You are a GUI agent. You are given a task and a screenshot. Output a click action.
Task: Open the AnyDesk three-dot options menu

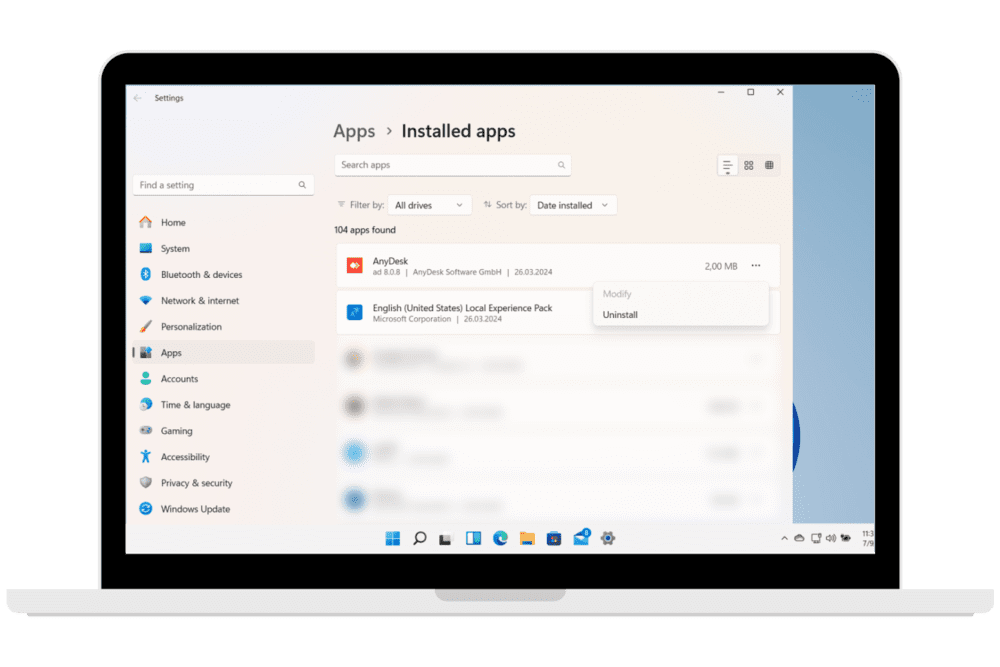(756, 266)
